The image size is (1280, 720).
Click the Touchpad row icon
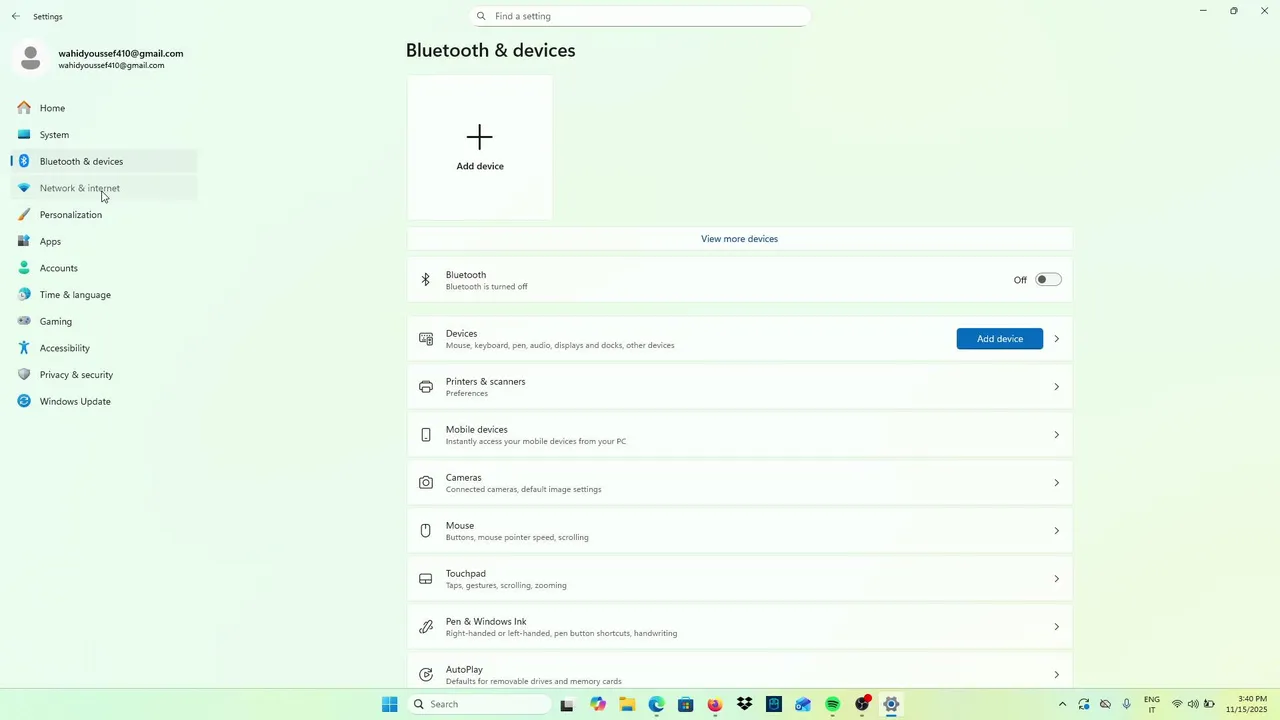coord(426,579)
